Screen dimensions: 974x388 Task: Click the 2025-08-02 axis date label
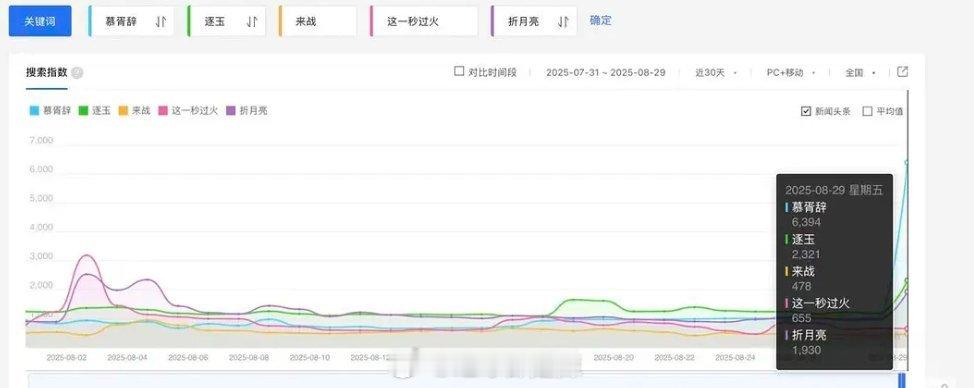pos(66,358)
